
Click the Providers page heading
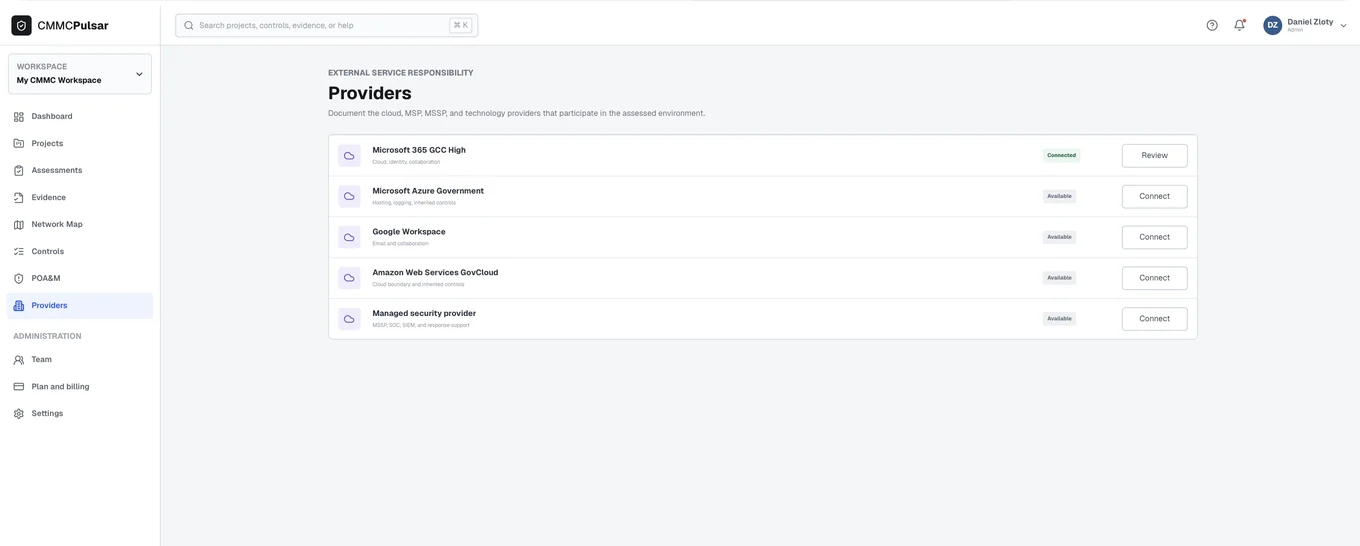pos(370,93)
